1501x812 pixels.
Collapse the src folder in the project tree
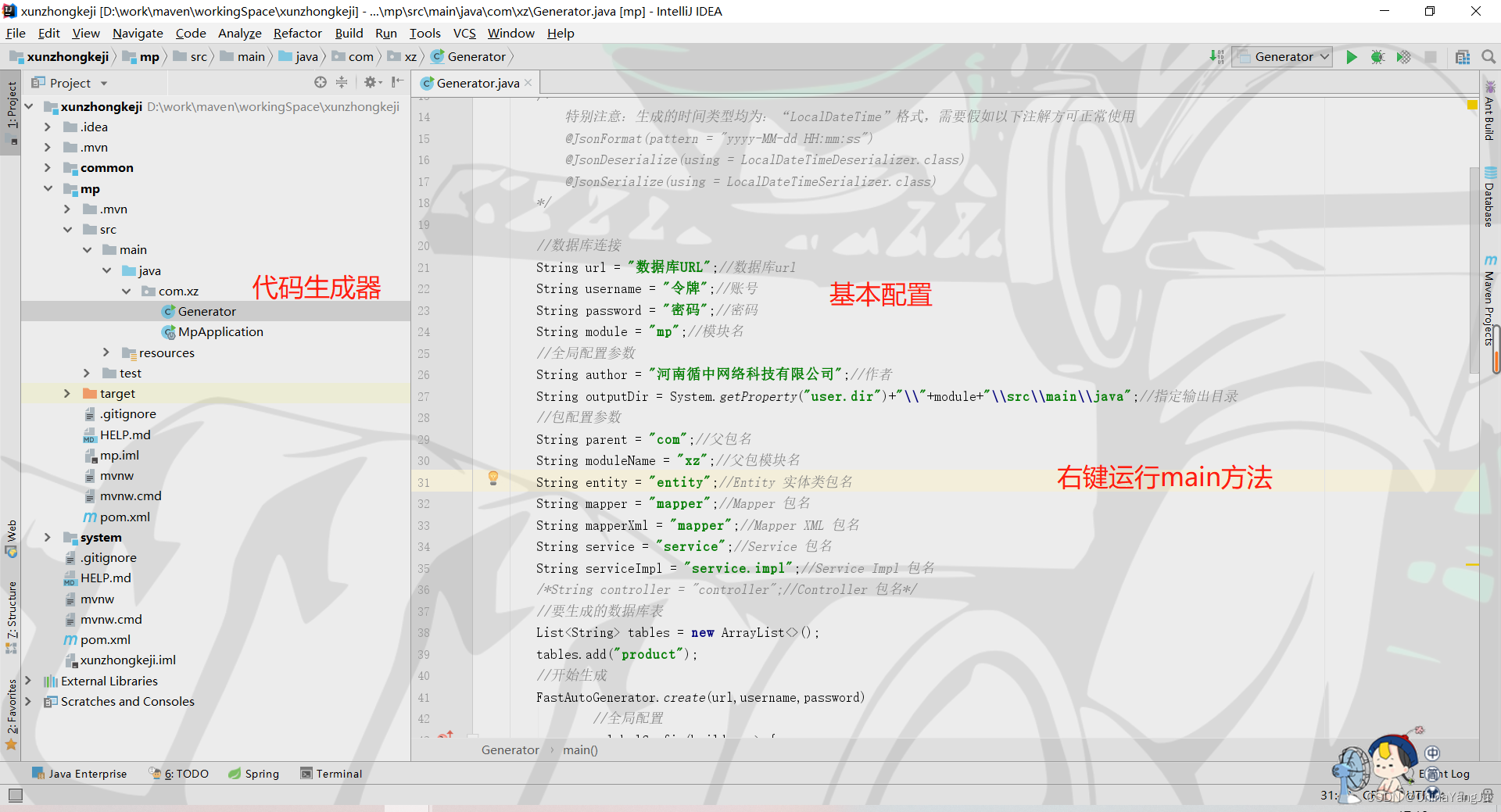pos(69,229)
